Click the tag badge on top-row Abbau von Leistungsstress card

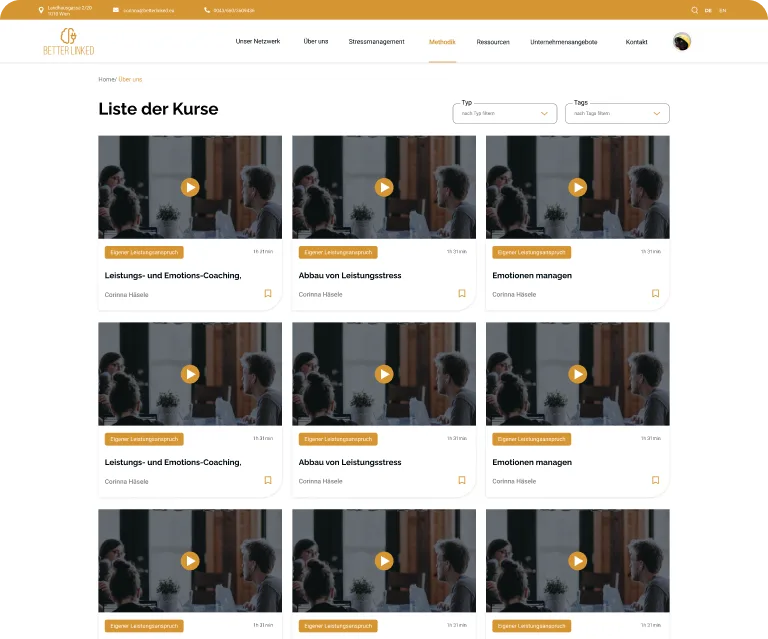point(338,252)
